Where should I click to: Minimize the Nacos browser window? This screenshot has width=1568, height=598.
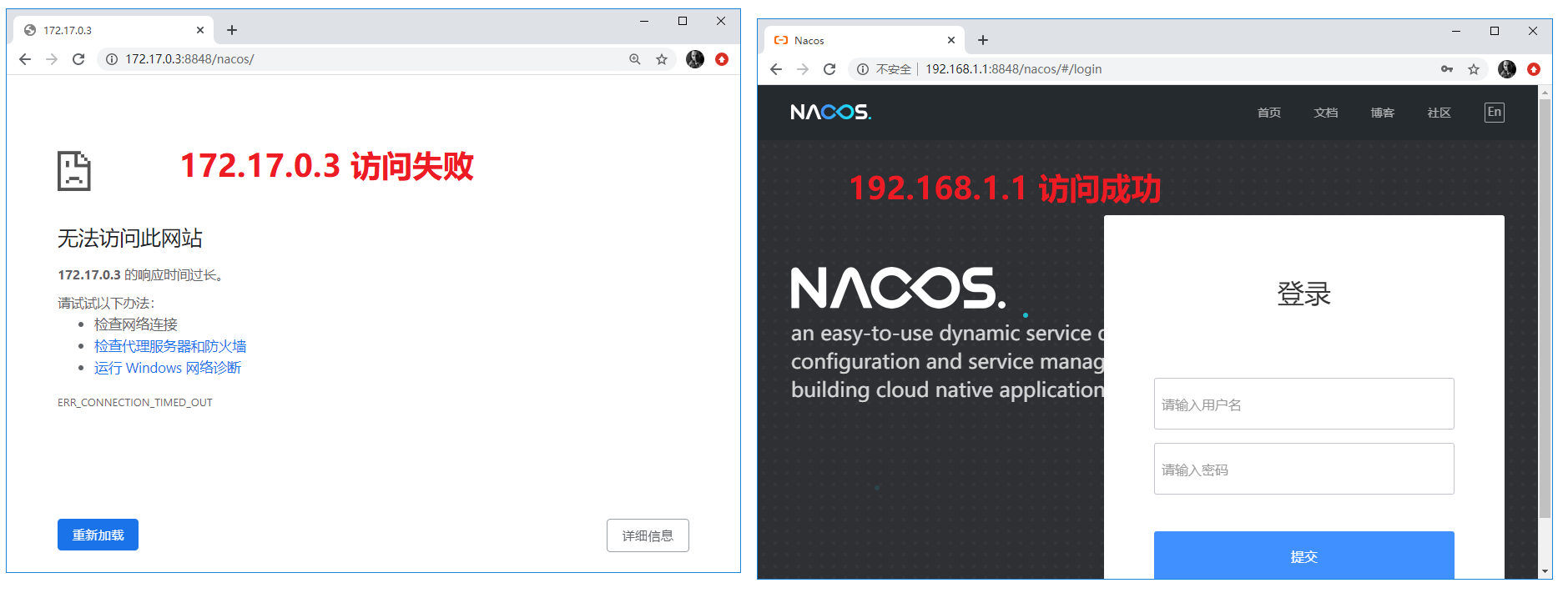tap(1456, 31)
